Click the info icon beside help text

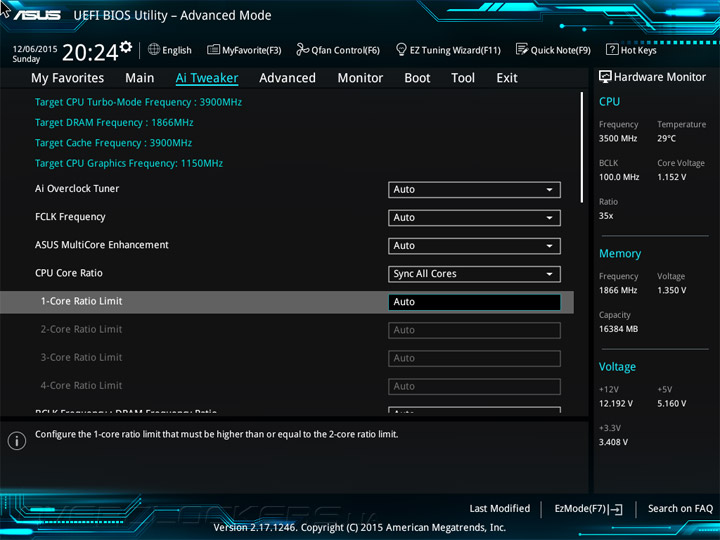[17, 441]
